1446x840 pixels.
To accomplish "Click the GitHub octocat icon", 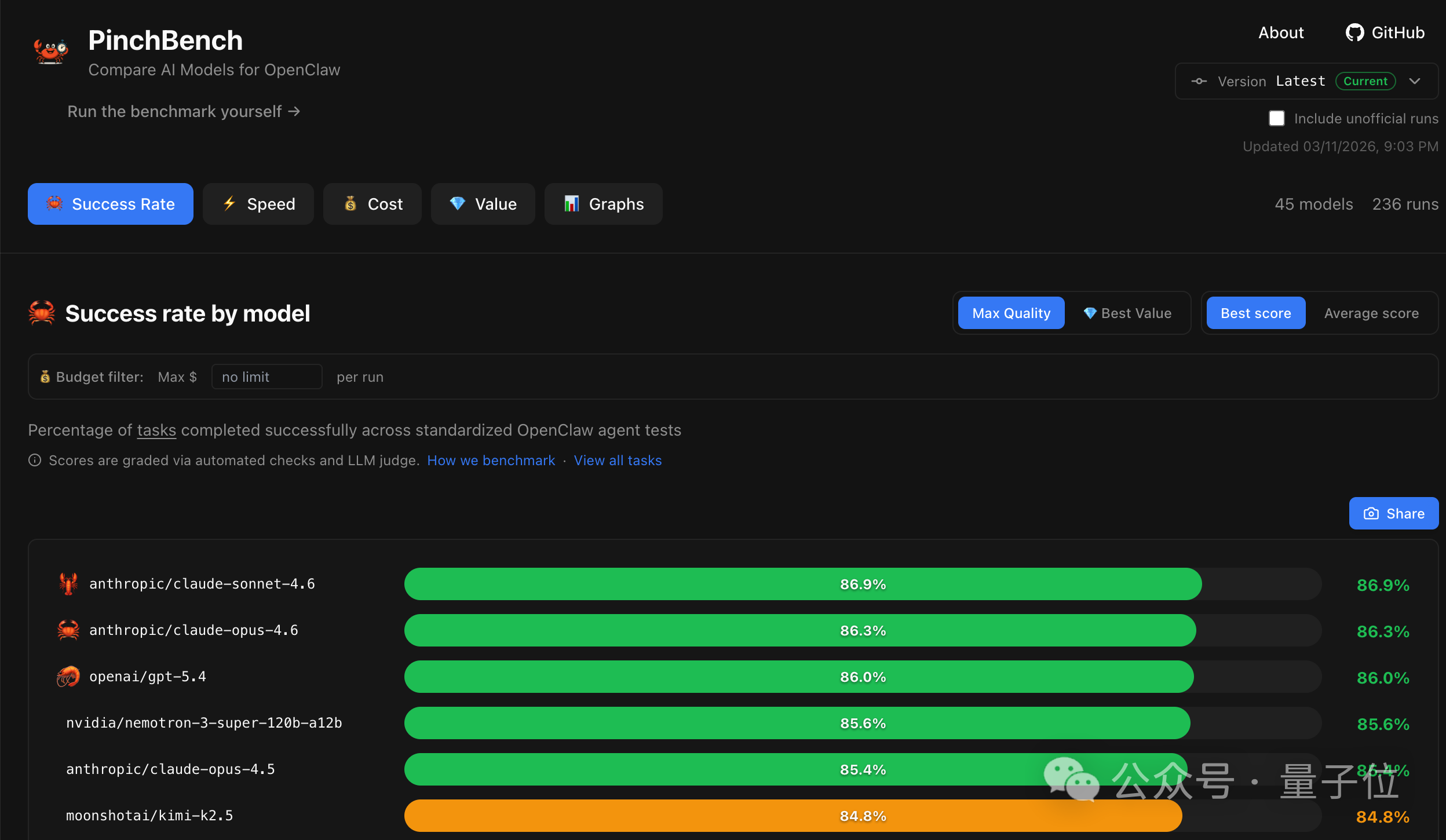I will tap(1354, 33).
